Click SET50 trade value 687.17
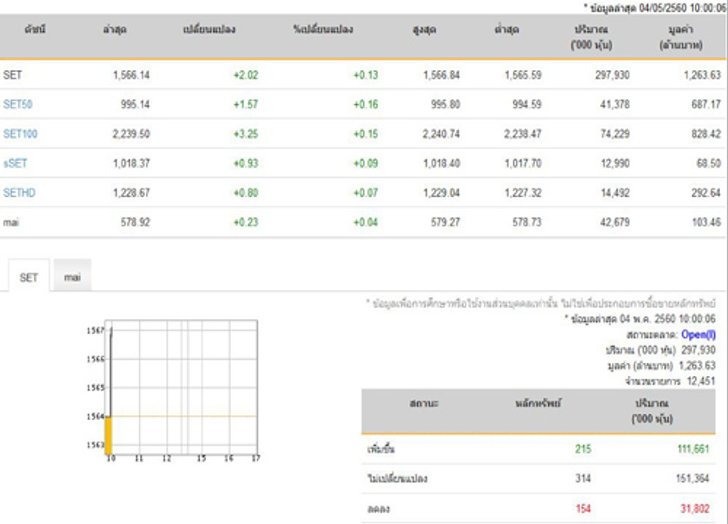 coord(706,104)
